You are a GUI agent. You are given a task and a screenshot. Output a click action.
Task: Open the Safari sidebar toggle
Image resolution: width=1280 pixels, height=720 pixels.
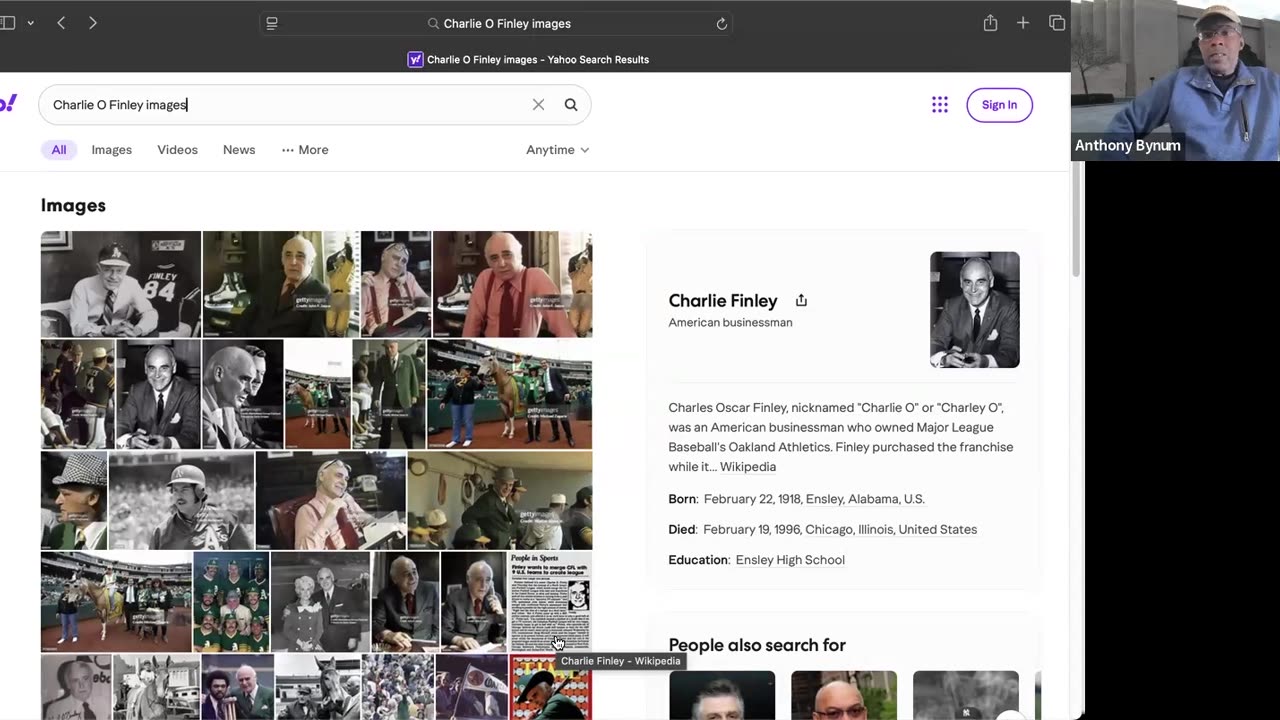pyautogui.click(x=7, y=23)
